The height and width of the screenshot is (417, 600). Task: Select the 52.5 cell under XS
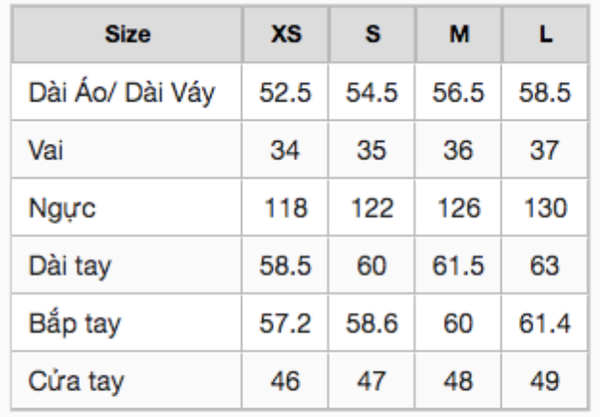point(285,92)
